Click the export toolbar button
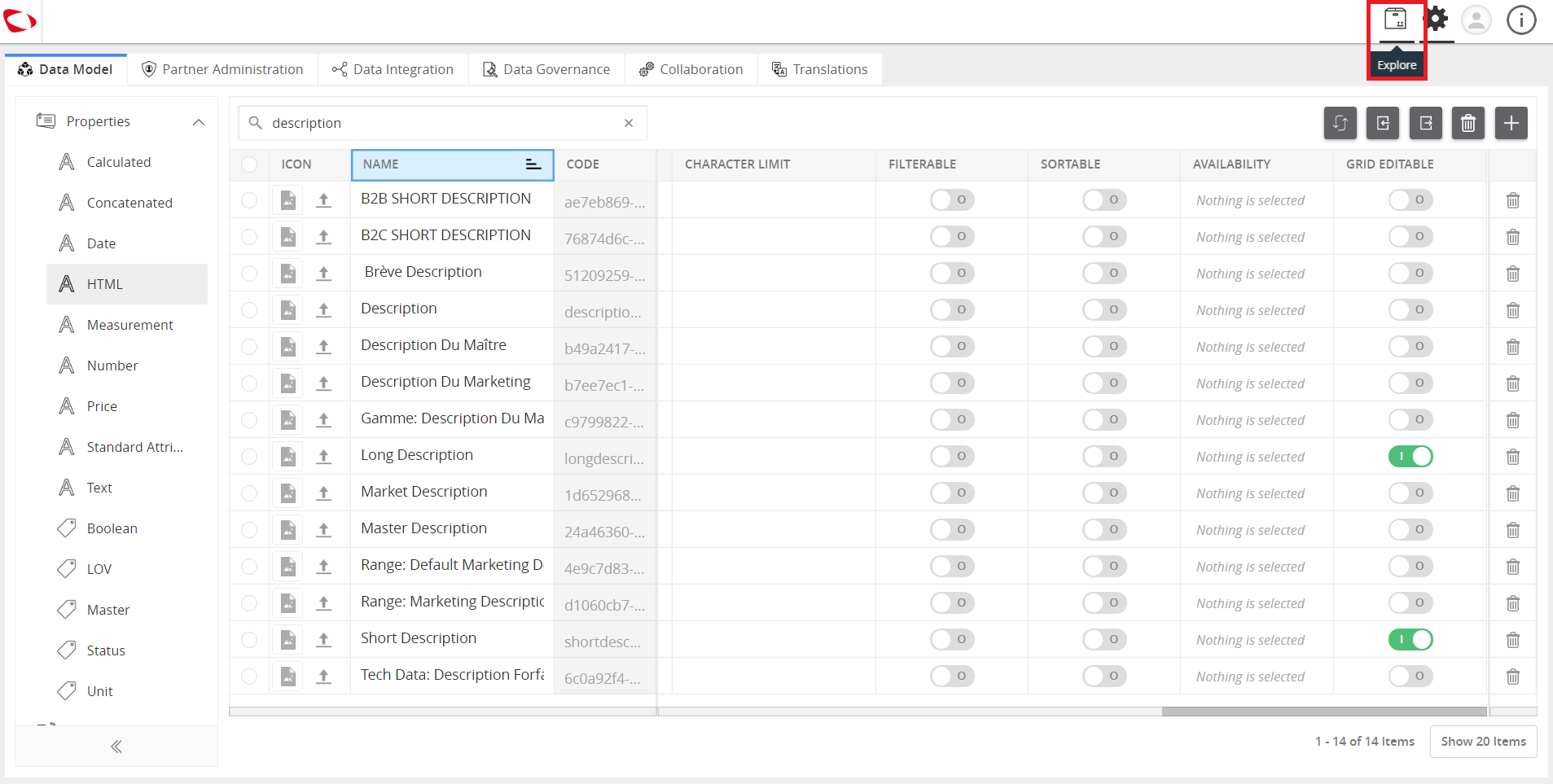Screen dimensions: 1553x784 coord(1426,123)
